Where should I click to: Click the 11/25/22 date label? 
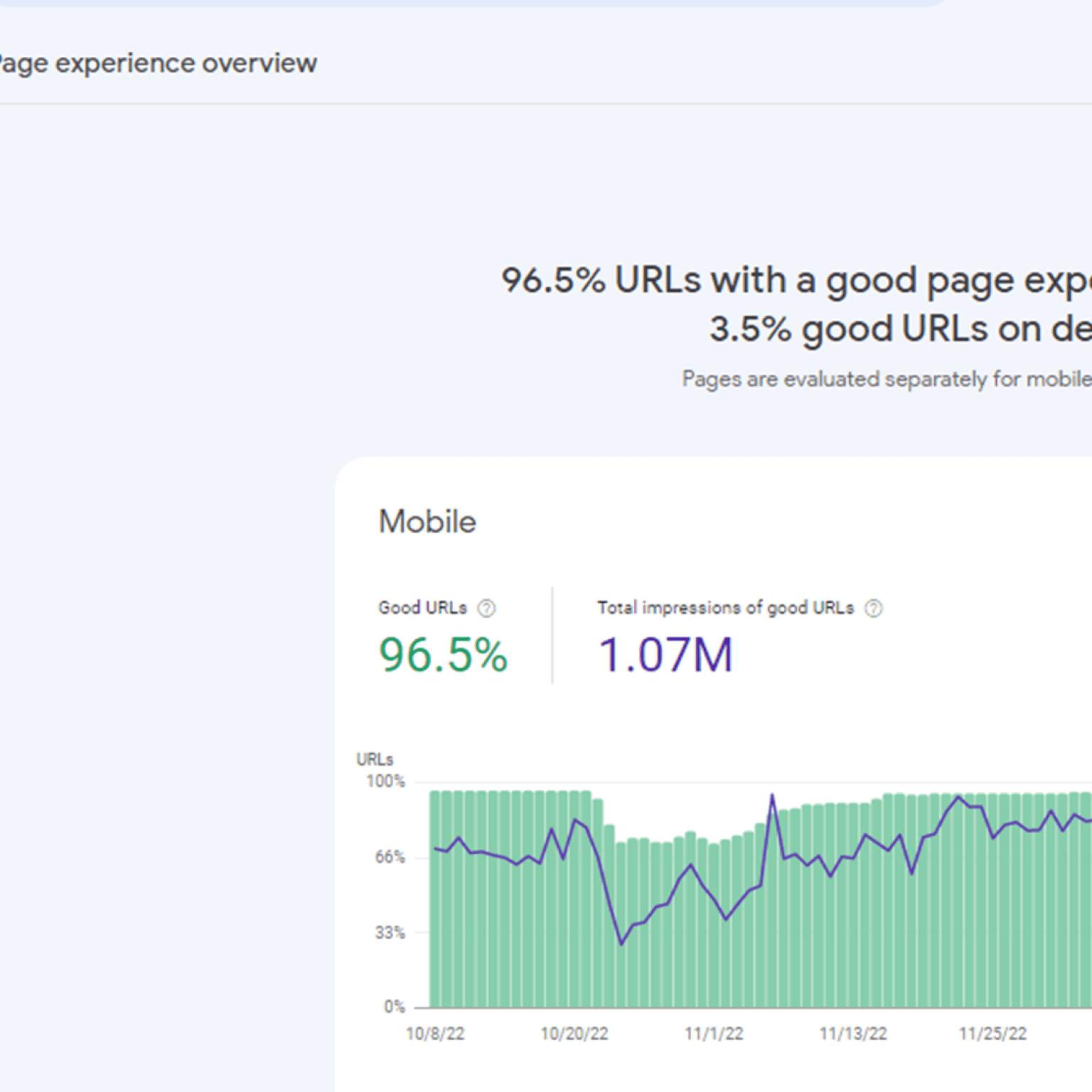(992, 1034)
